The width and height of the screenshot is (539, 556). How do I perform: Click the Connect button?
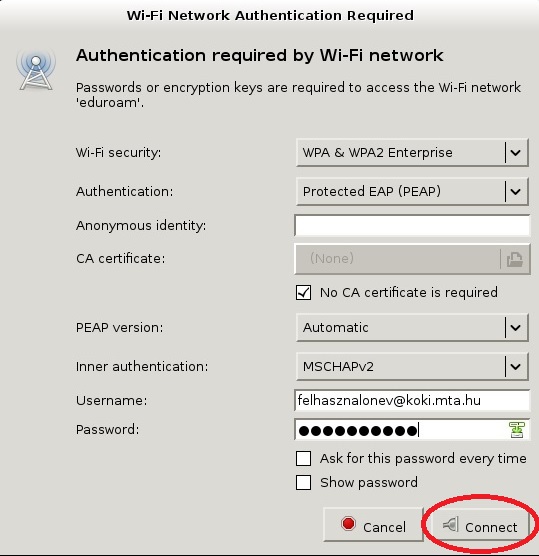(480, 524)
